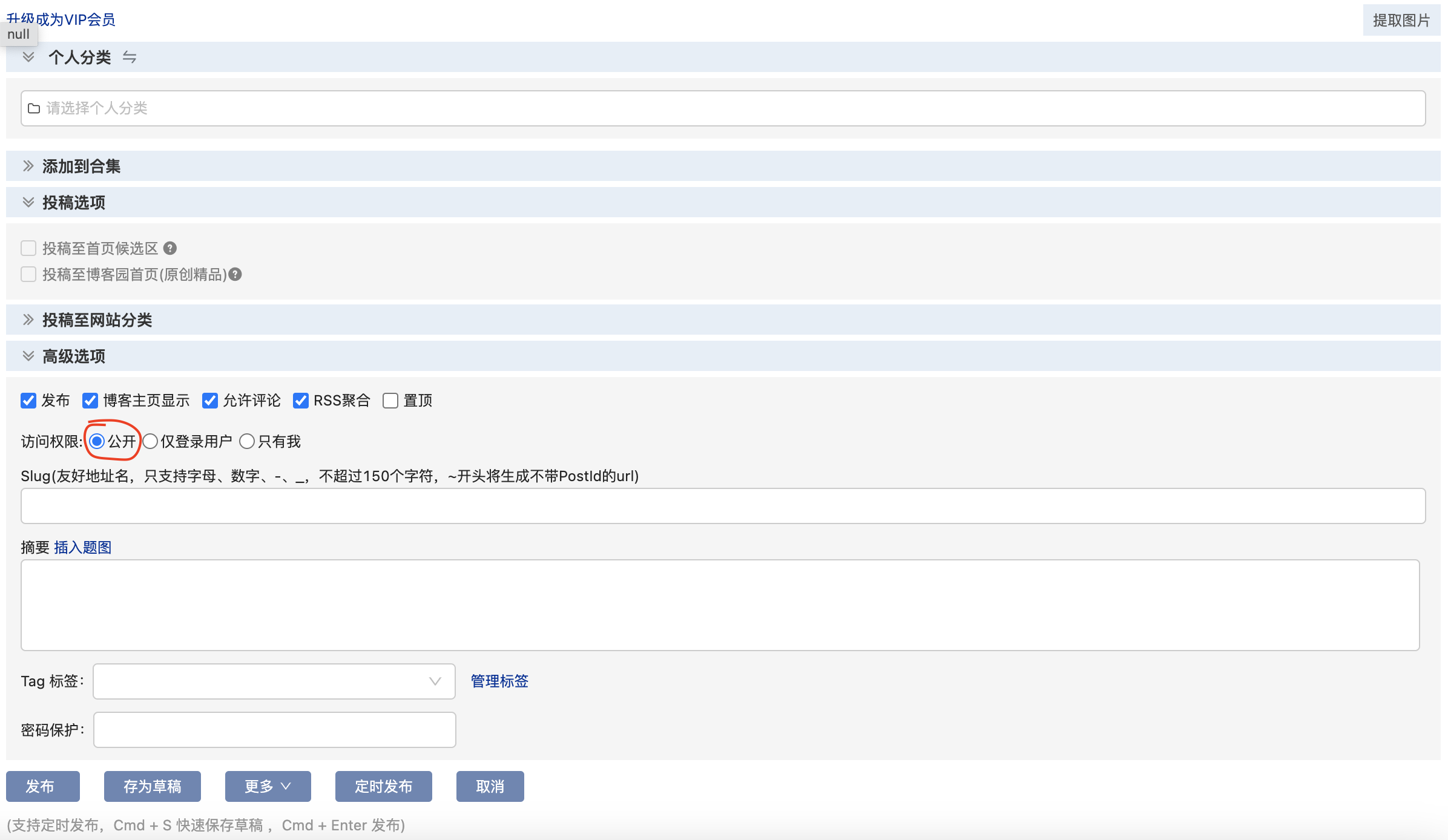Screen dimensions: 1448x840
Task: Toggle the 博客主页显示 checkbox
Action: tap(90, 401)
